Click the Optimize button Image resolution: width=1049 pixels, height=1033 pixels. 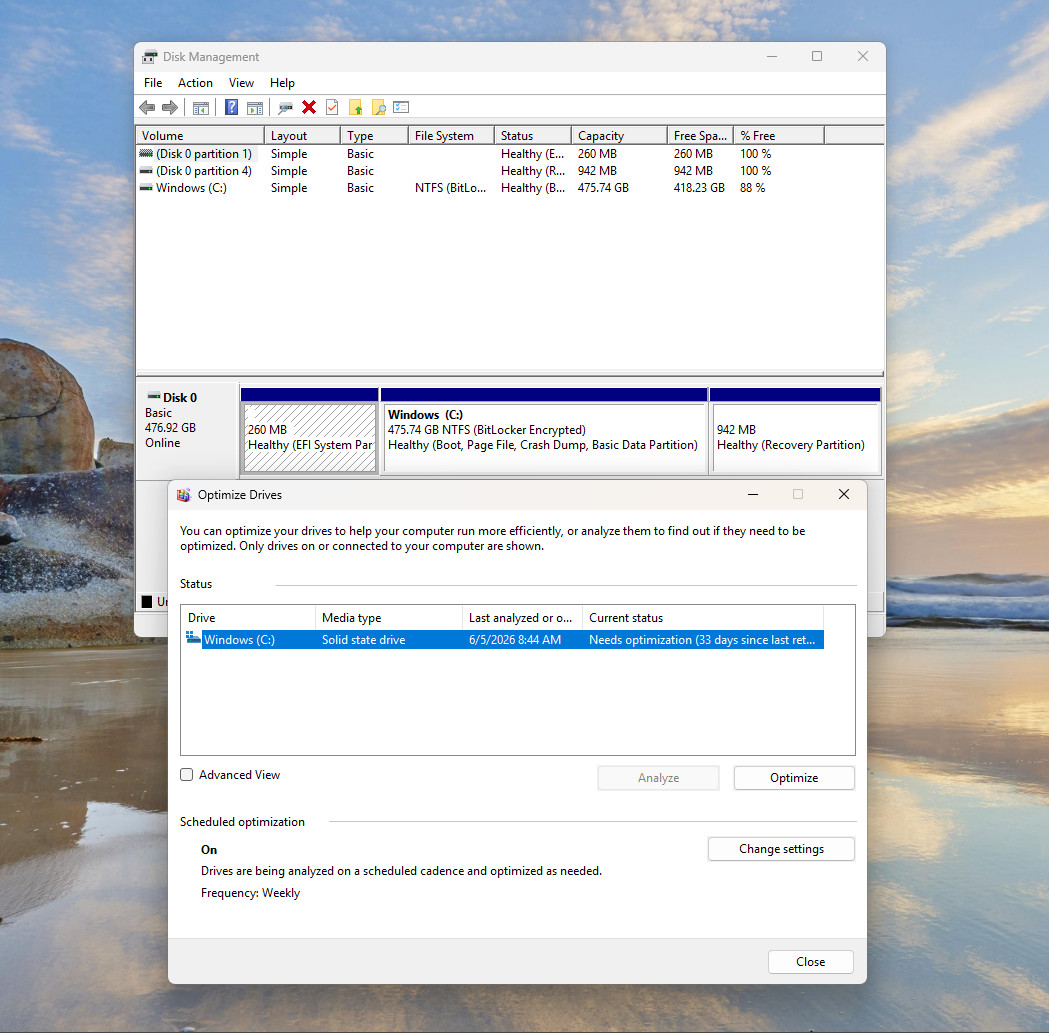click(794, 778)
